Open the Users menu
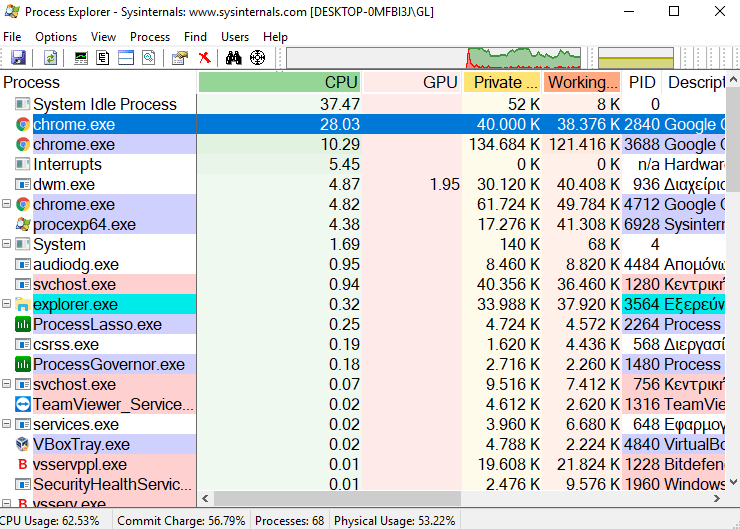The image size is (740, 529). coord(235,37)
